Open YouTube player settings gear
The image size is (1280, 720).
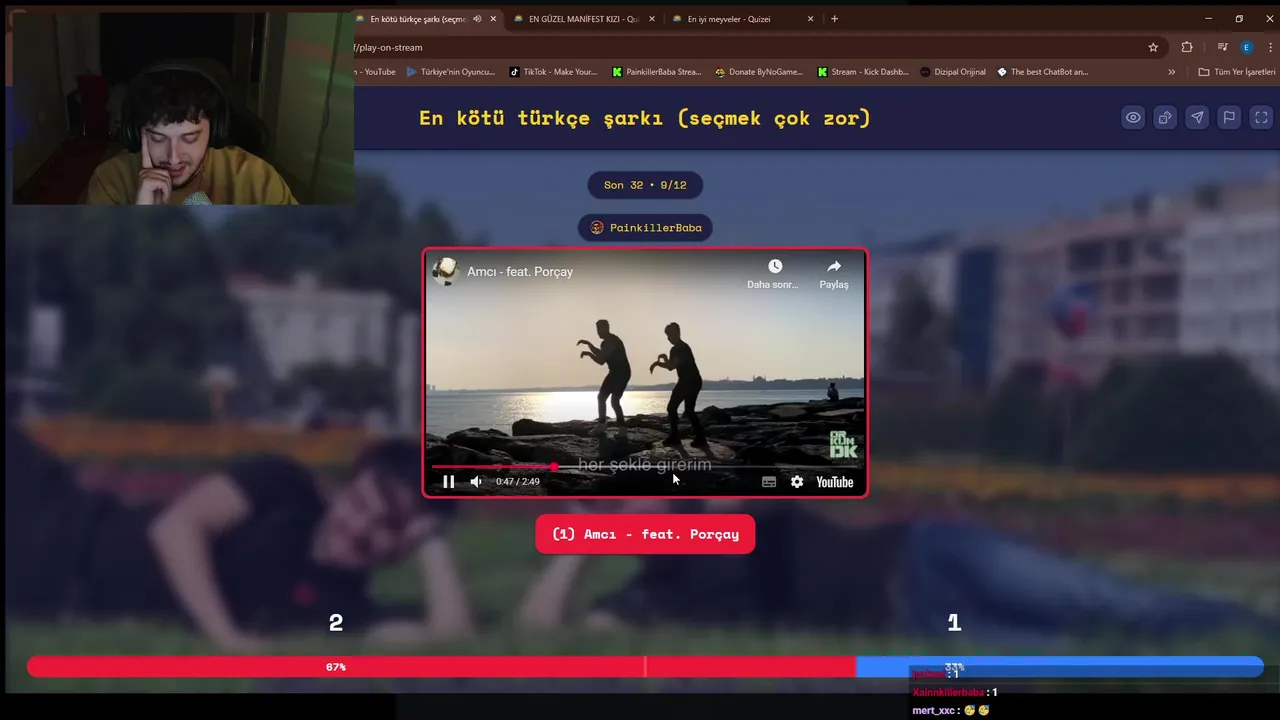click(797, 482)
